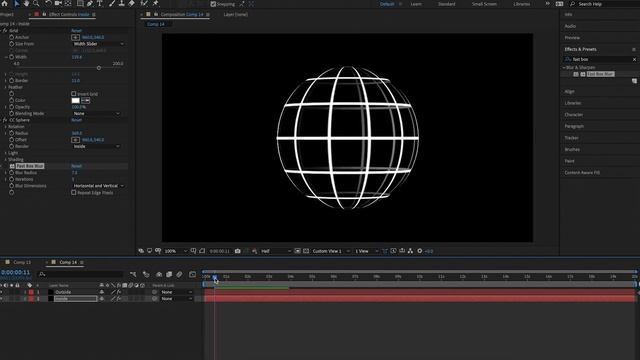640x360 pixels.
Task: Select the Rectangle shape tool
Action: [x=80, y=3]
